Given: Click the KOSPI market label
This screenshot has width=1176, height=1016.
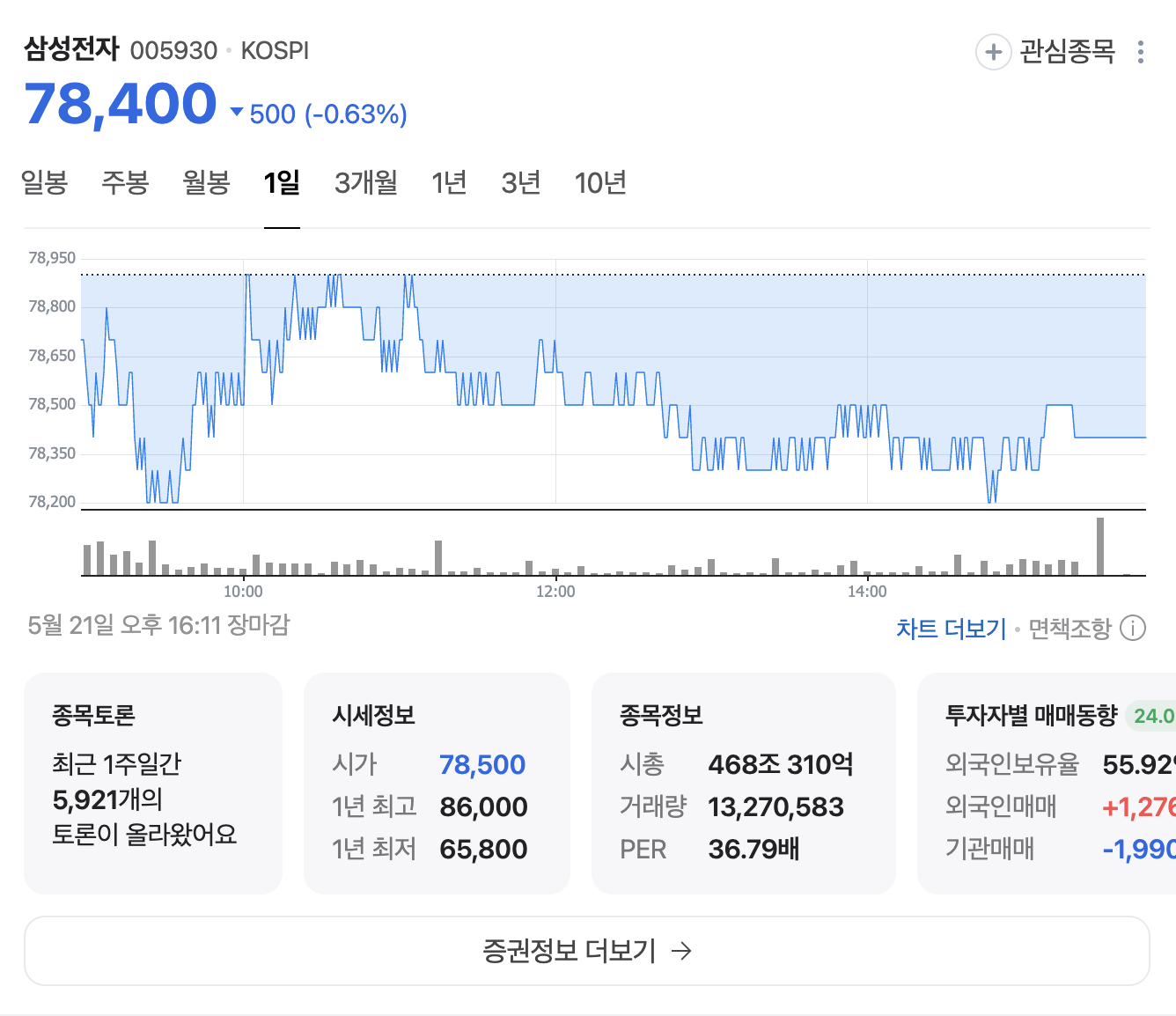Looking at the screenshot, I should [275, 51].
